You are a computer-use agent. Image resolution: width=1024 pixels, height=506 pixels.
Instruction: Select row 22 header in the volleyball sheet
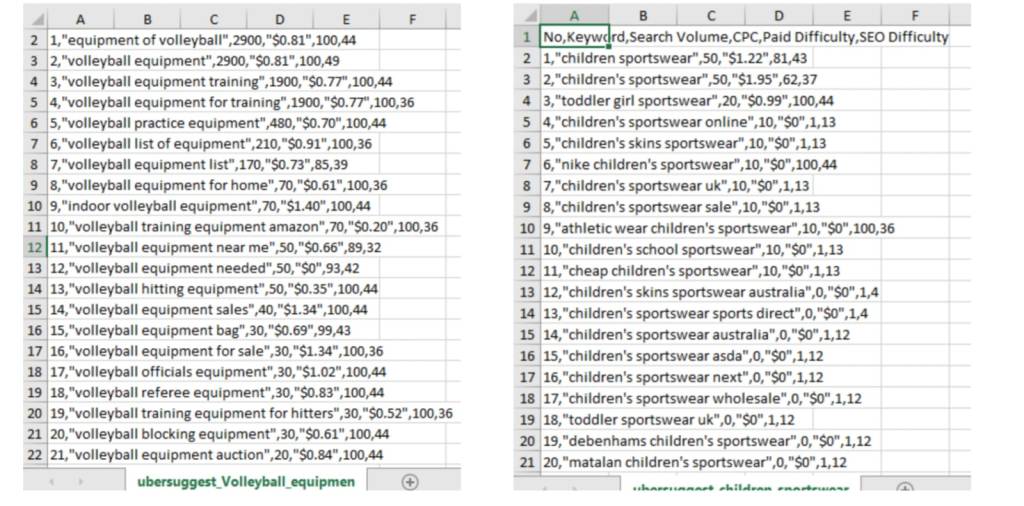pos(34,454)
